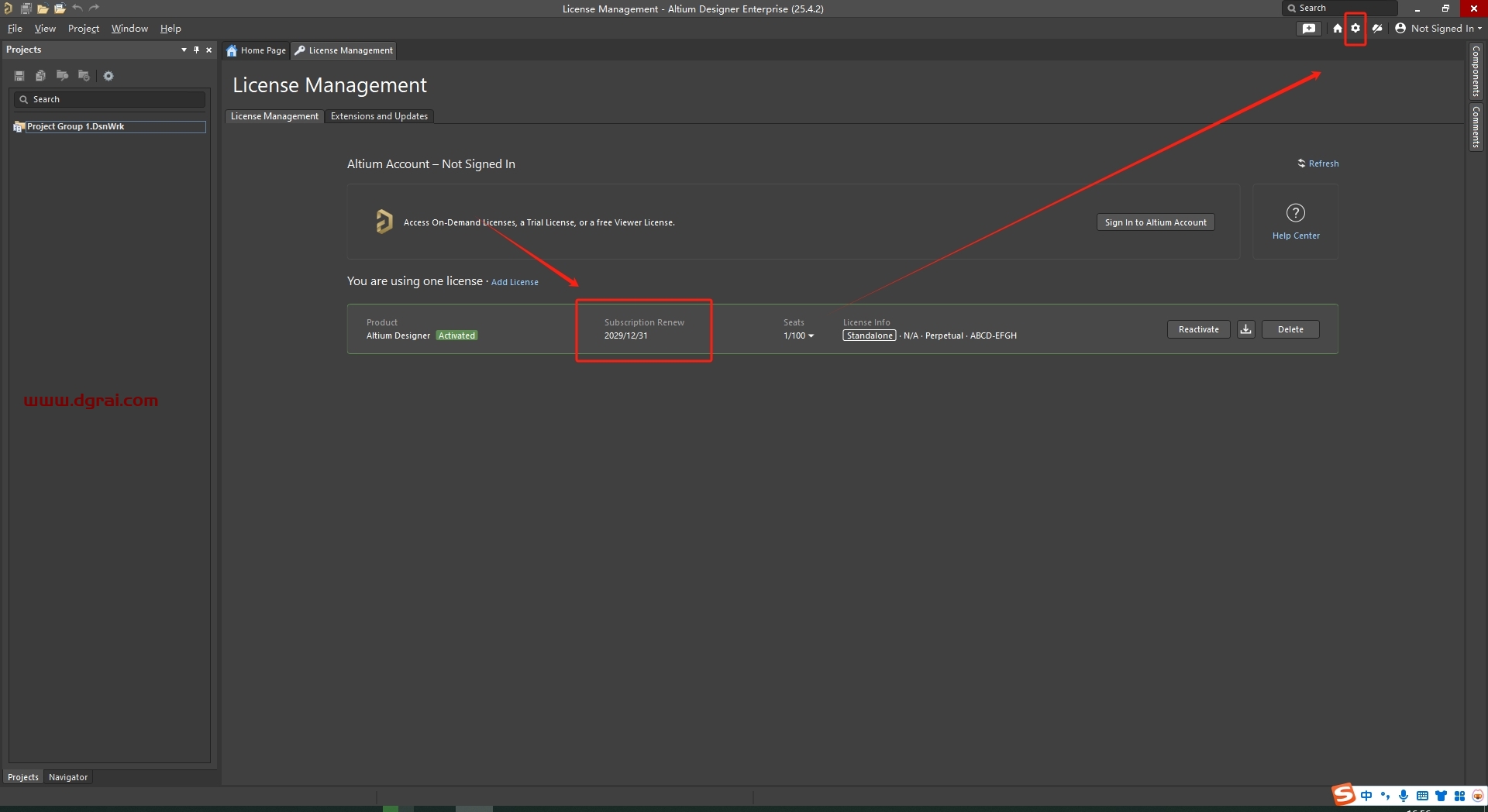Click the crossed-out cloud connection icon
Viewport: 1488px width, 812px height.
click(x=1377, y=28)
